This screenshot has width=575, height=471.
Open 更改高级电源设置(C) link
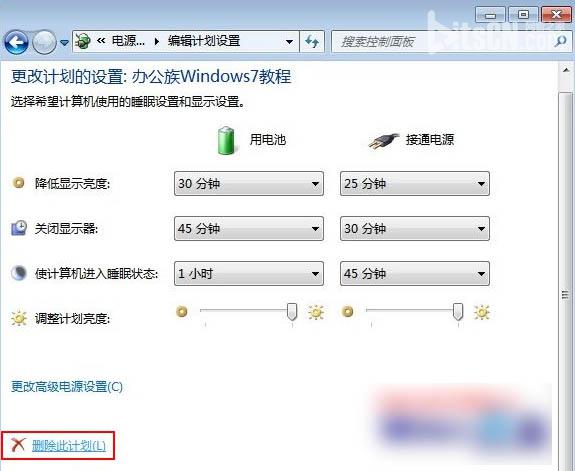point(67,386)
